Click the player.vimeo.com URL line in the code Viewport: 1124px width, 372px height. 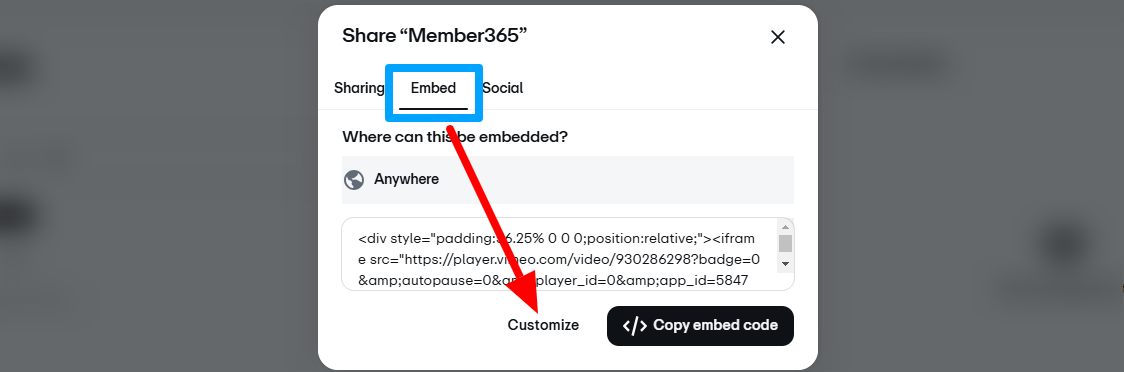point(559,259)
